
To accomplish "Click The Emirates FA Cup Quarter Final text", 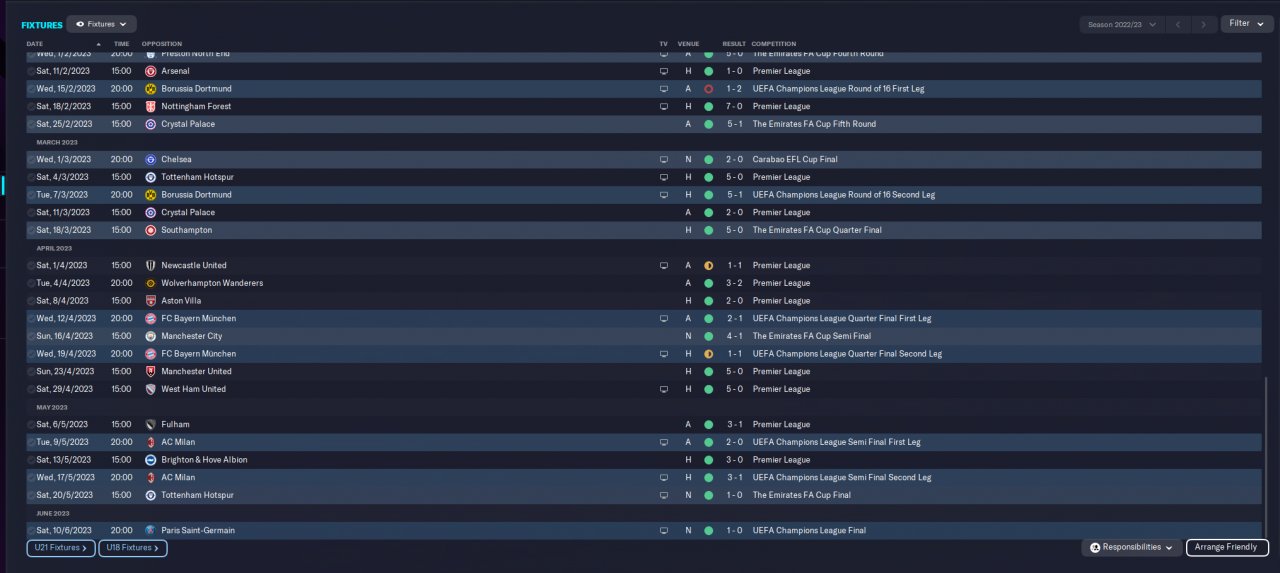I will click(817, 231).
